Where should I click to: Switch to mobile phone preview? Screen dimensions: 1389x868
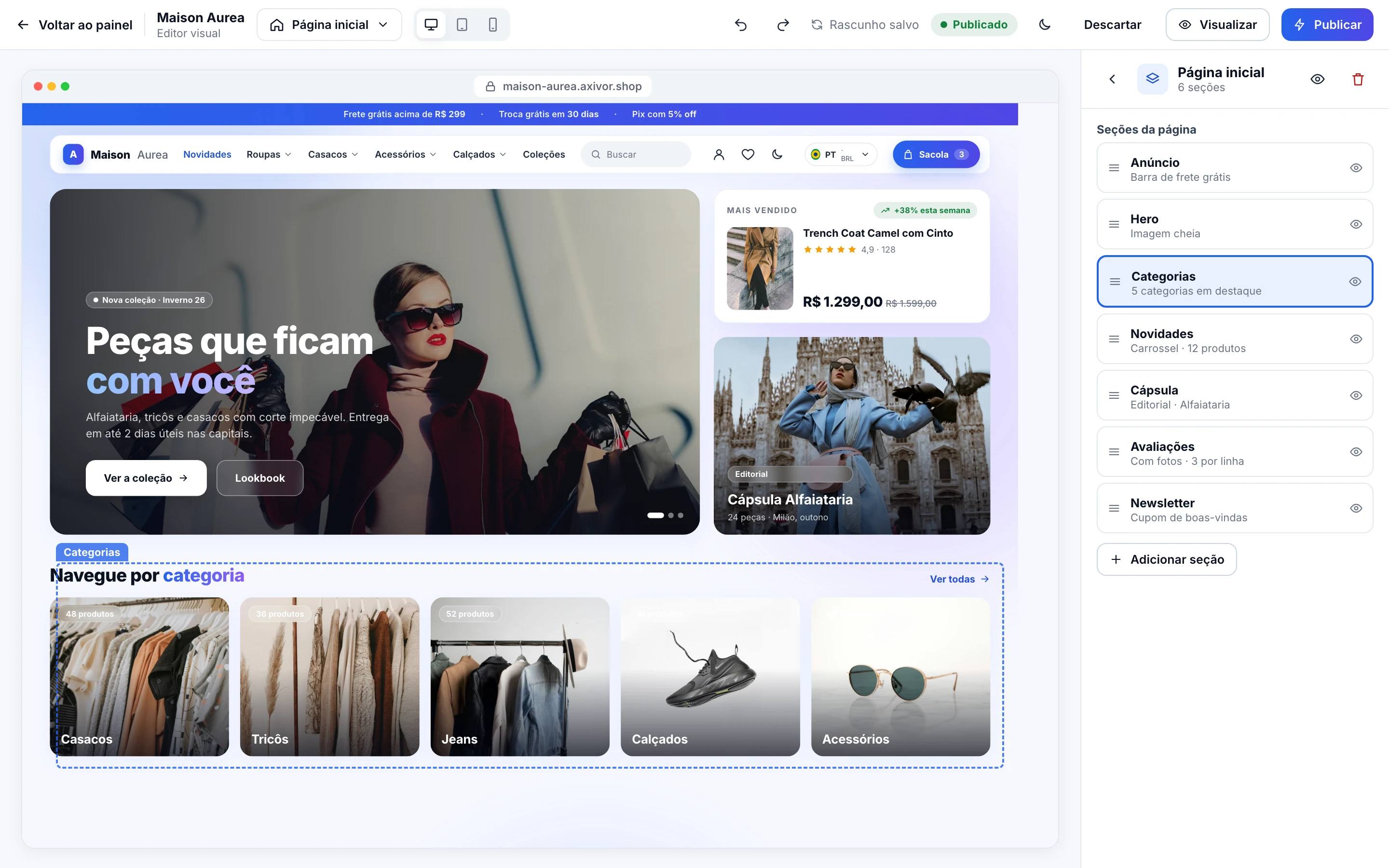[492, 25]
